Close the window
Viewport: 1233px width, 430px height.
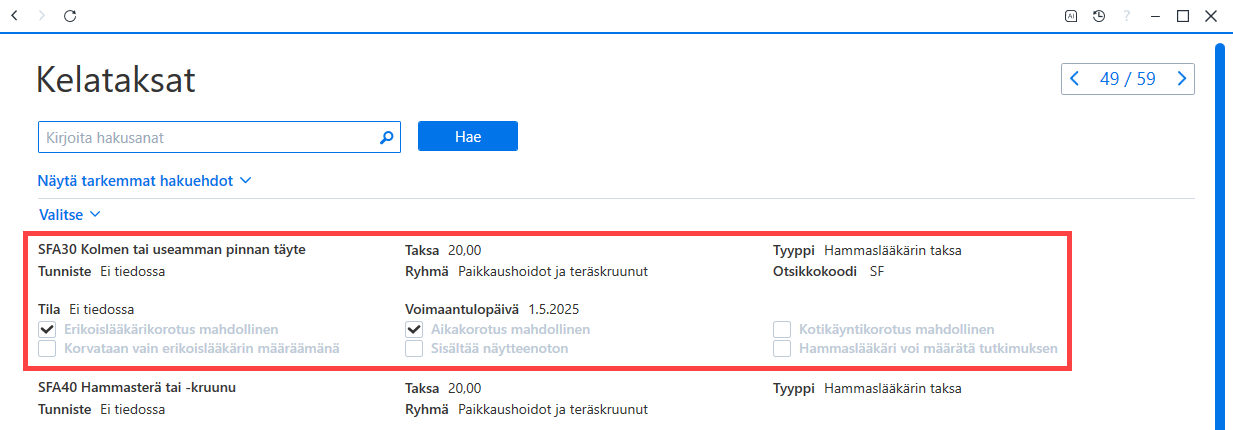(x=1210, y=16)
